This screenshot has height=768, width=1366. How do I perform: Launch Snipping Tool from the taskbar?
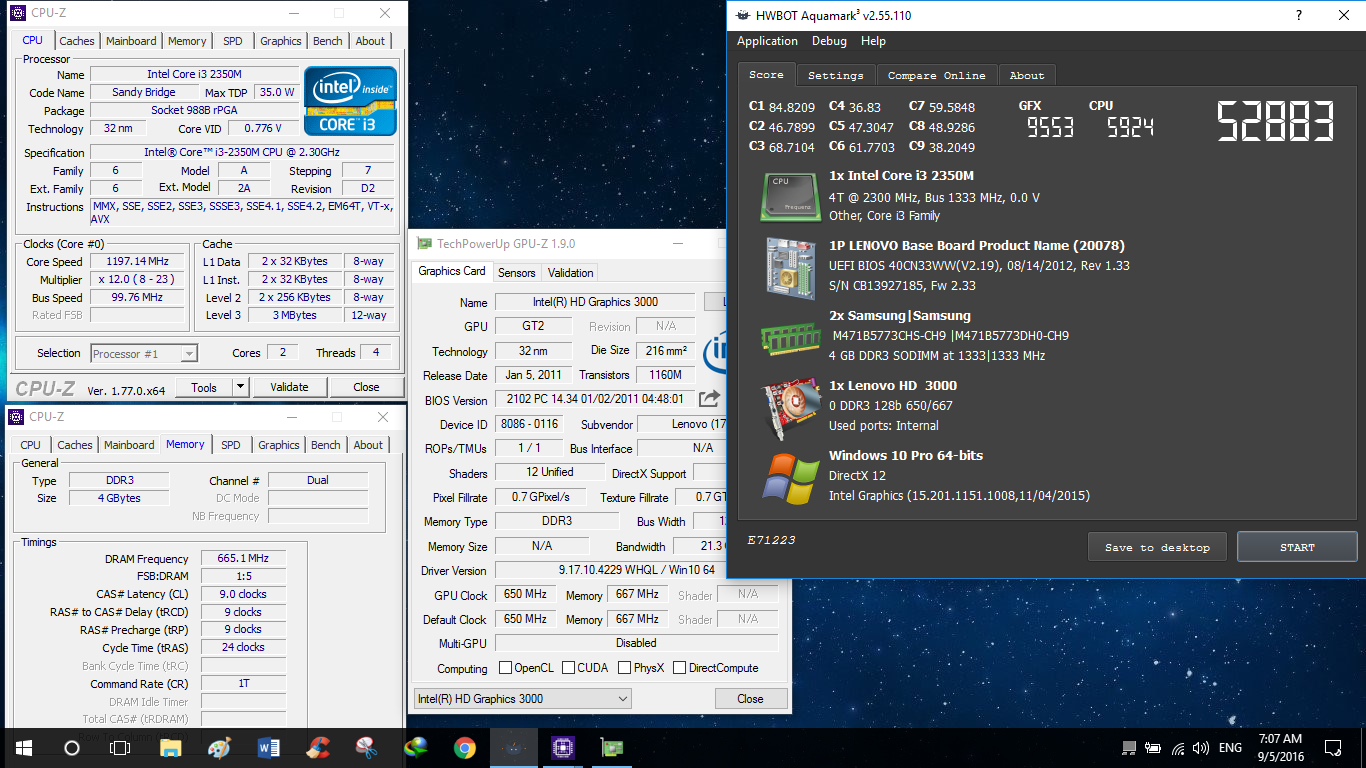click(x=367, y=747)
